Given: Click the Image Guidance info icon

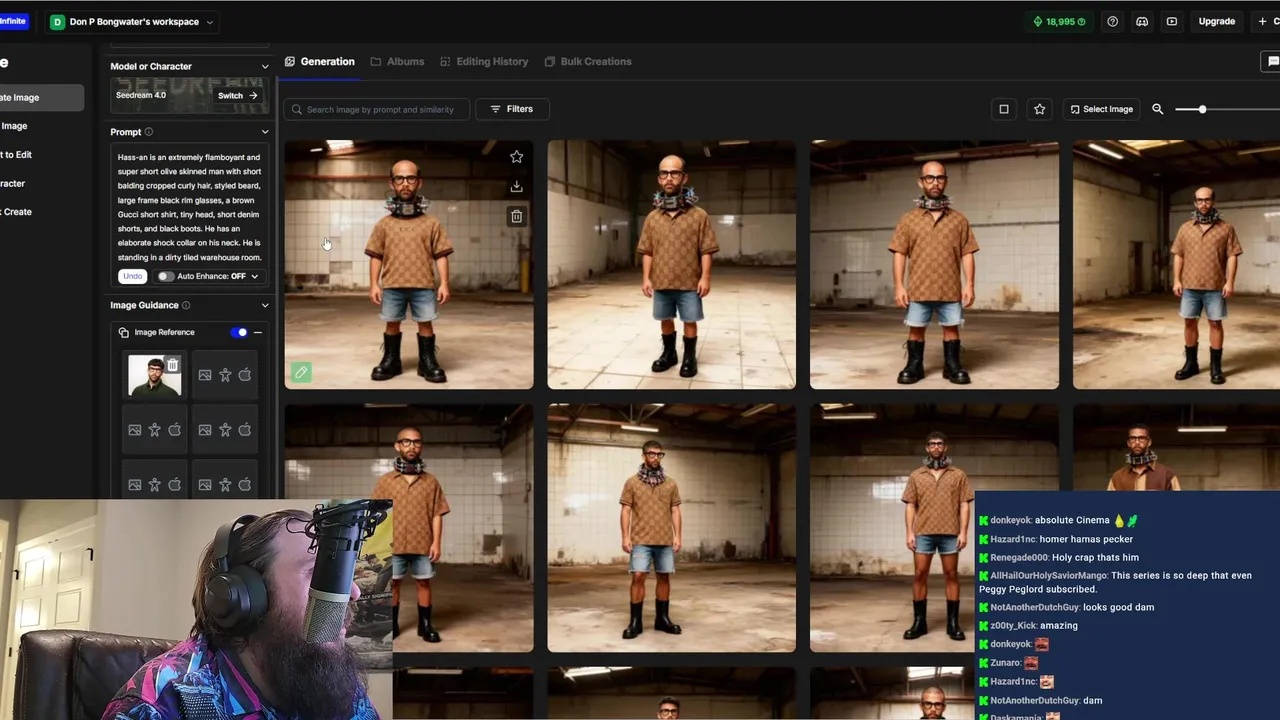Looking at the screenshot, I should tap(186, 305).
